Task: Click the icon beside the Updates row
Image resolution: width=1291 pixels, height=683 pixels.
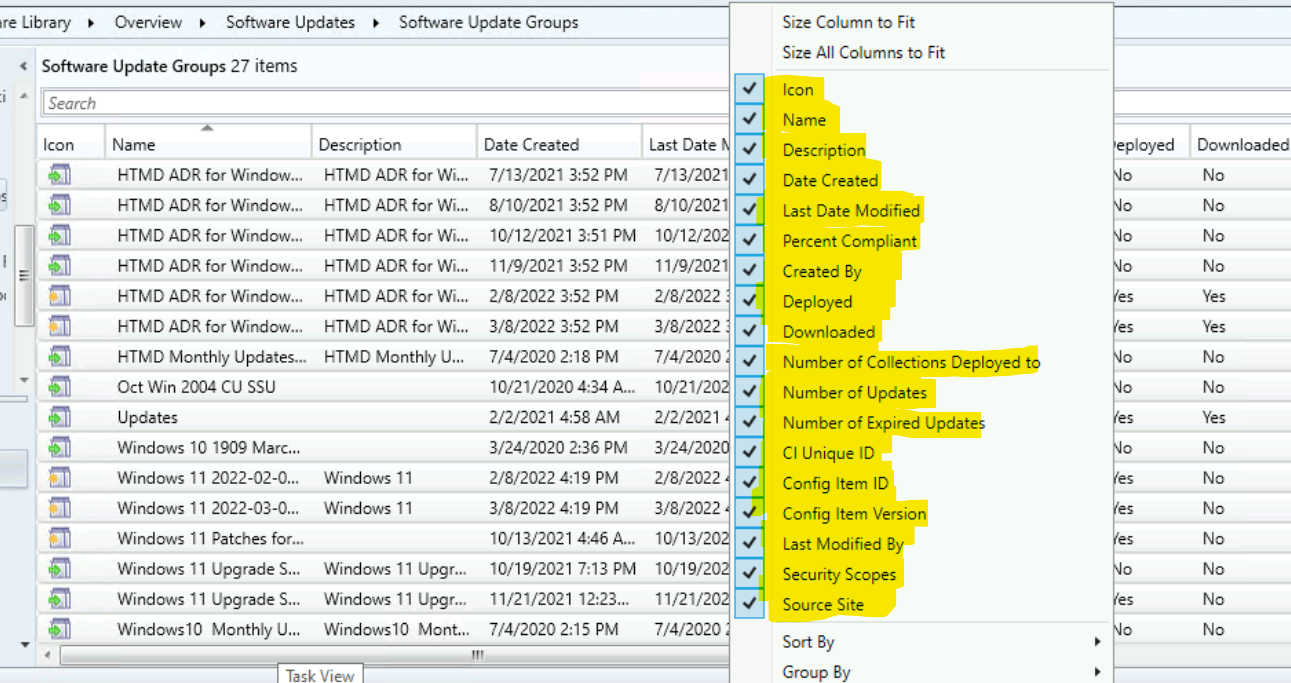Action: [x=60, y=417]
